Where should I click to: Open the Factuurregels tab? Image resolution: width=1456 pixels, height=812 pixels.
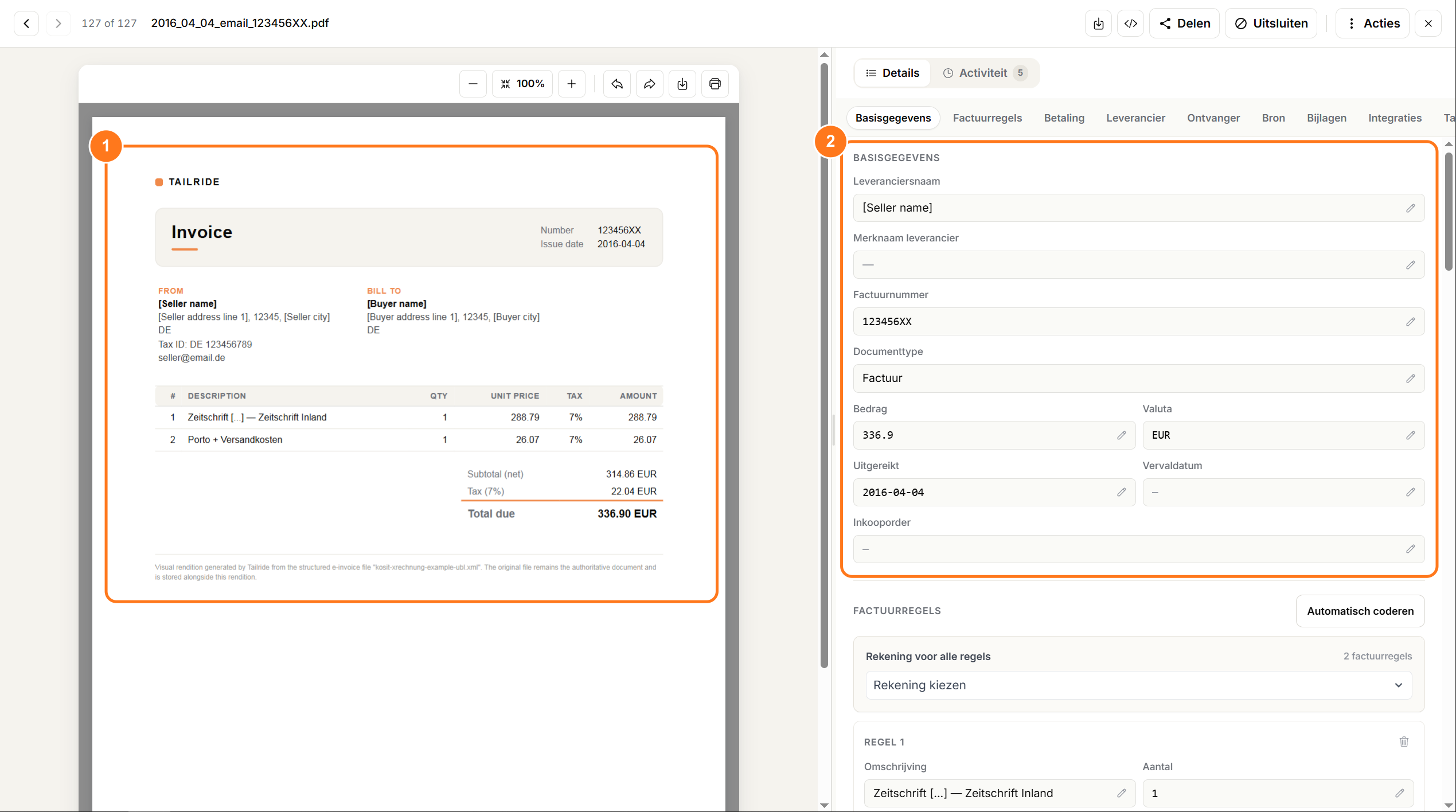(987, 118)
